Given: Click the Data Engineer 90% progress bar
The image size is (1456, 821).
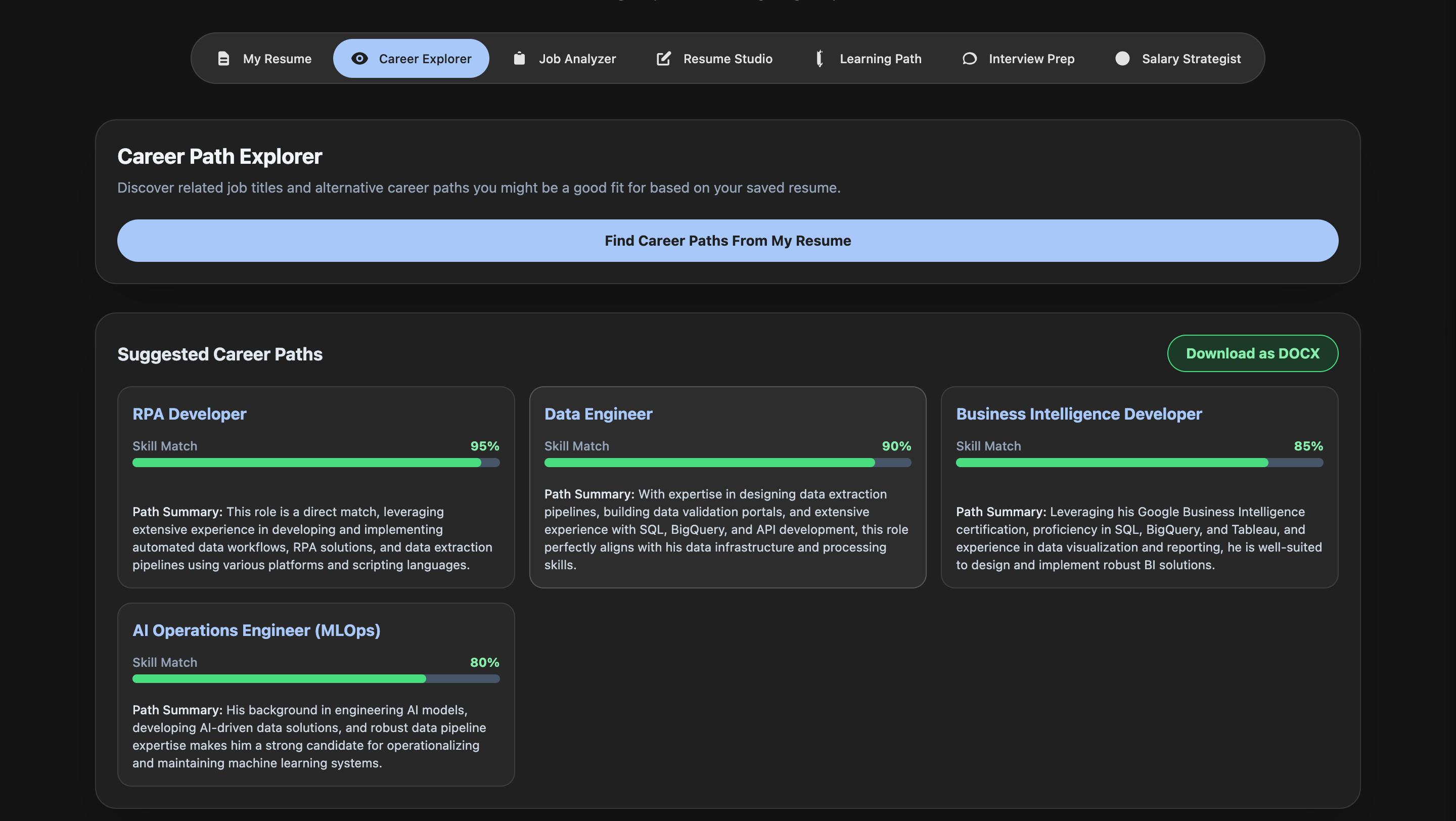Looking at the screenshot, I should point(727,463).
